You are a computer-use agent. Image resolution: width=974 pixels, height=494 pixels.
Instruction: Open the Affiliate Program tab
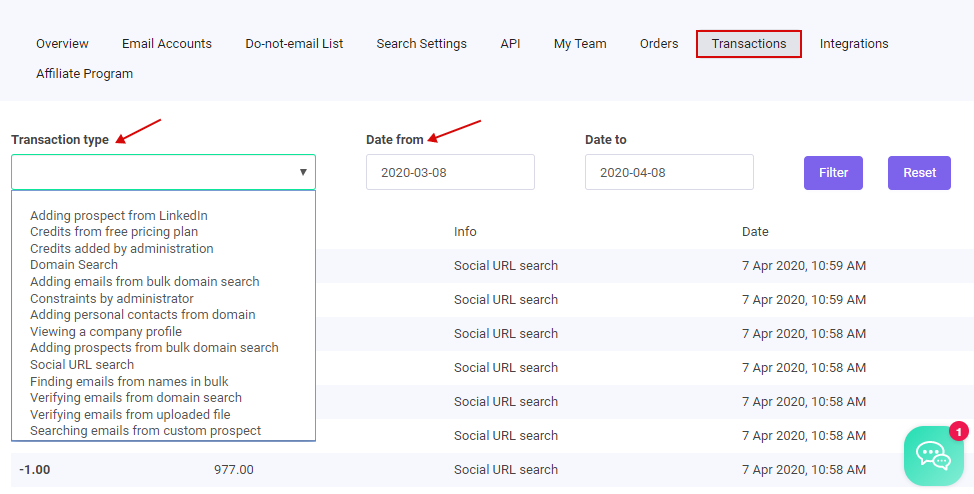(84, 74)
